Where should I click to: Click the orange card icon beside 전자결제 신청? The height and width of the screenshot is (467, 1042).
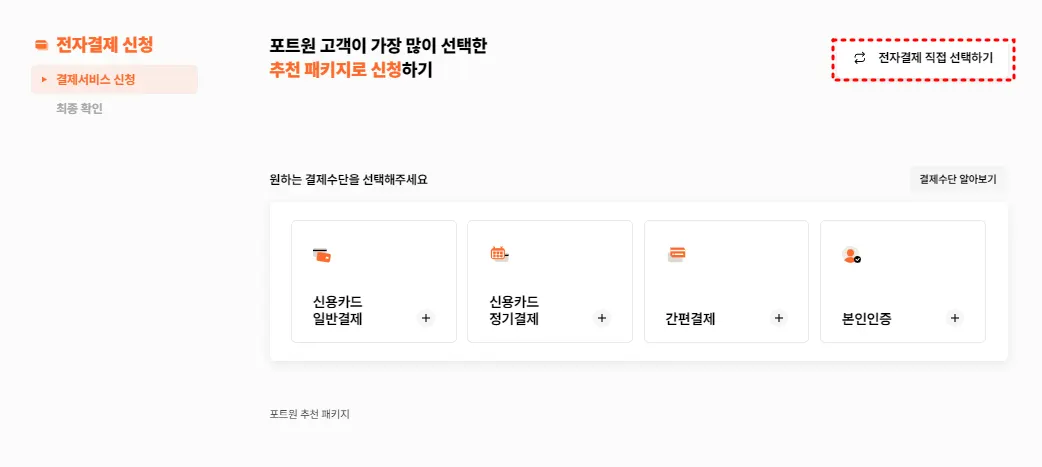[x=41, y=45]
